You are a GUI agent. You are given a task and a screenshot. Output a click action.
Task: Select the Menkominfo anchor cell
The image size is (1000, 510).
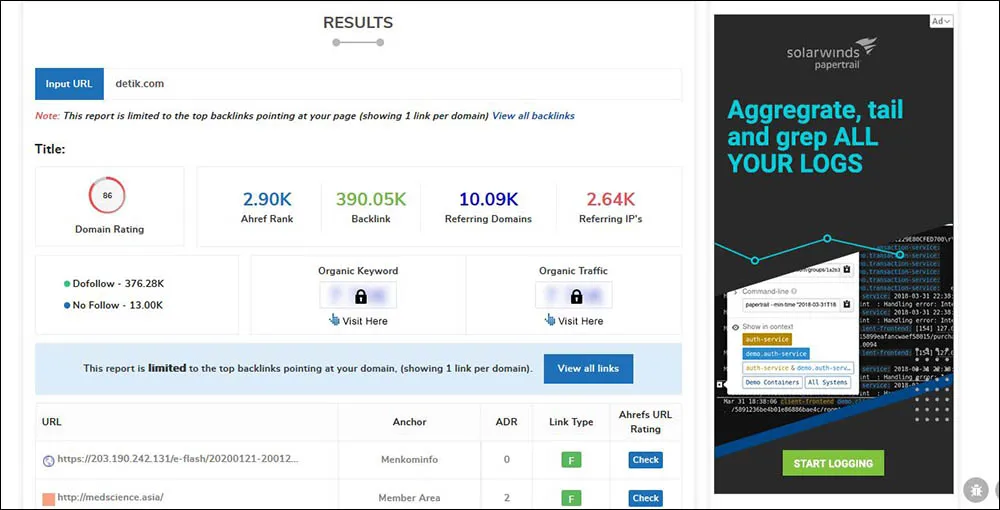click(409, 459)
